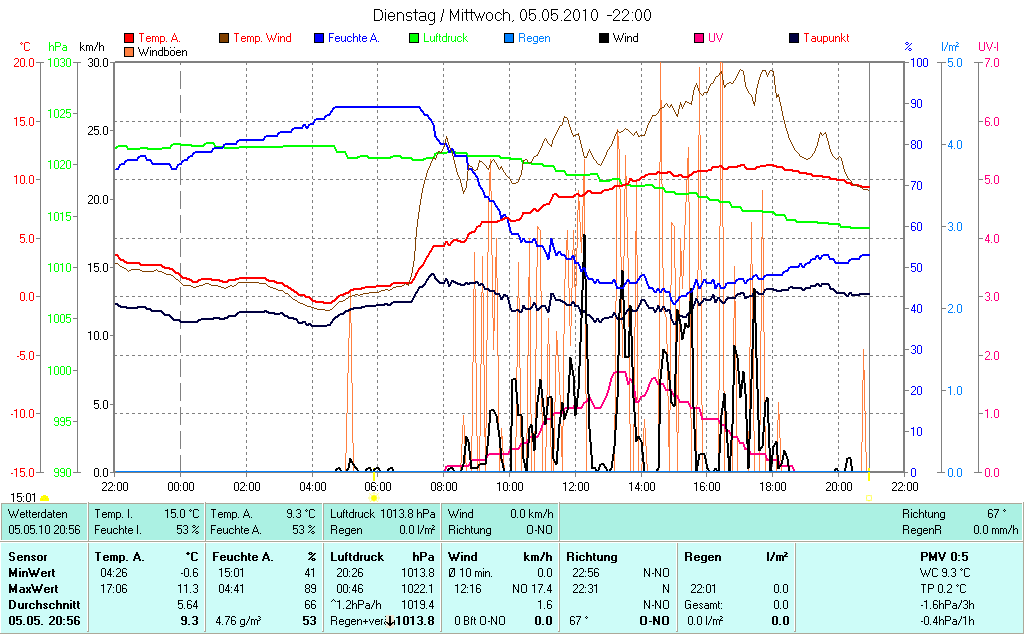Click the orange Windböen legend square

(x=129, y=51)
